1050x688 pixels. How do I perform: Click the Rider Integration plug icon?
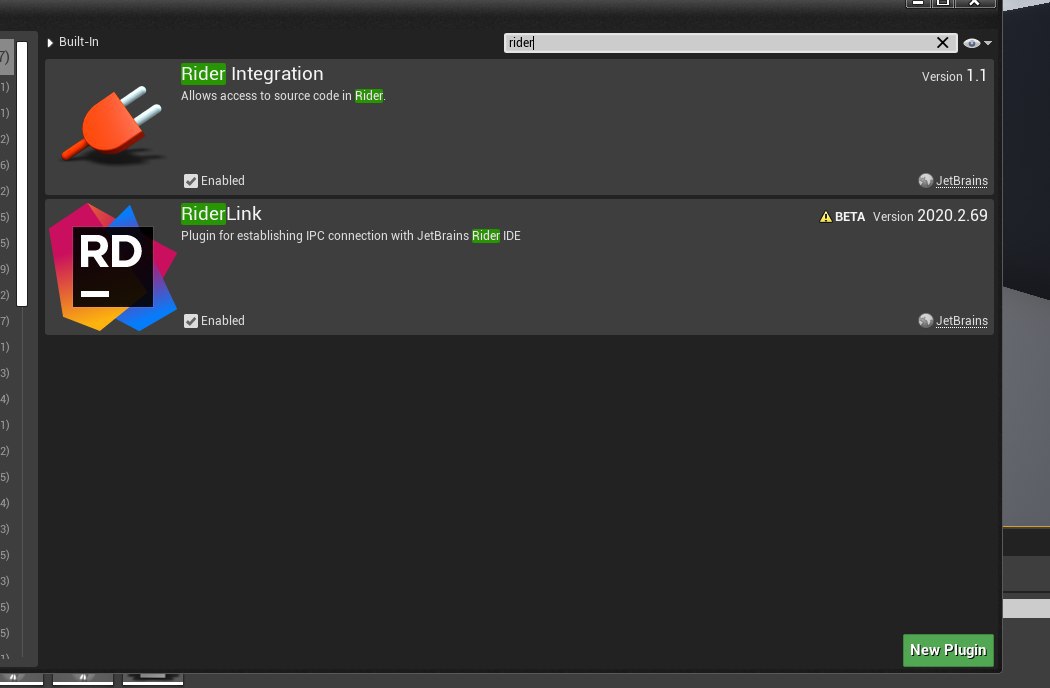pyautogui.click(x=112, y=124)
